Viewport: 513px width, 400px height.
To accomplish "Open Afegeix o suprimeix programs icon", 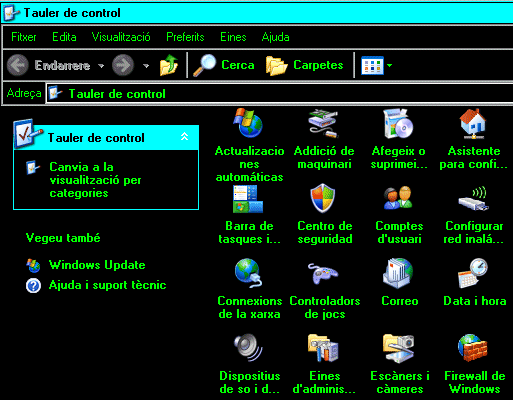I will 398,123.
